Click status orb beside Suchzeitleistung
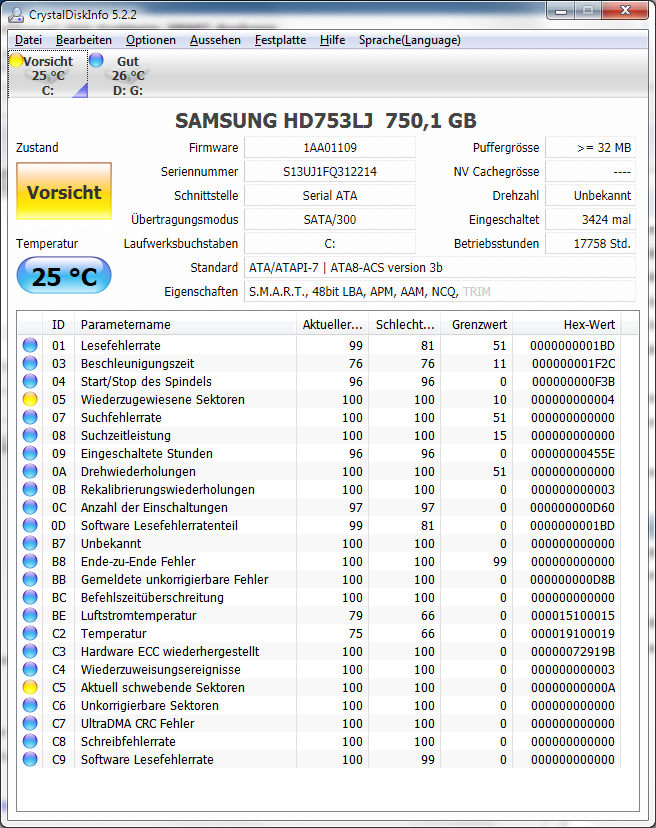This screenshot has height=828, width=656. coord(30,435)
